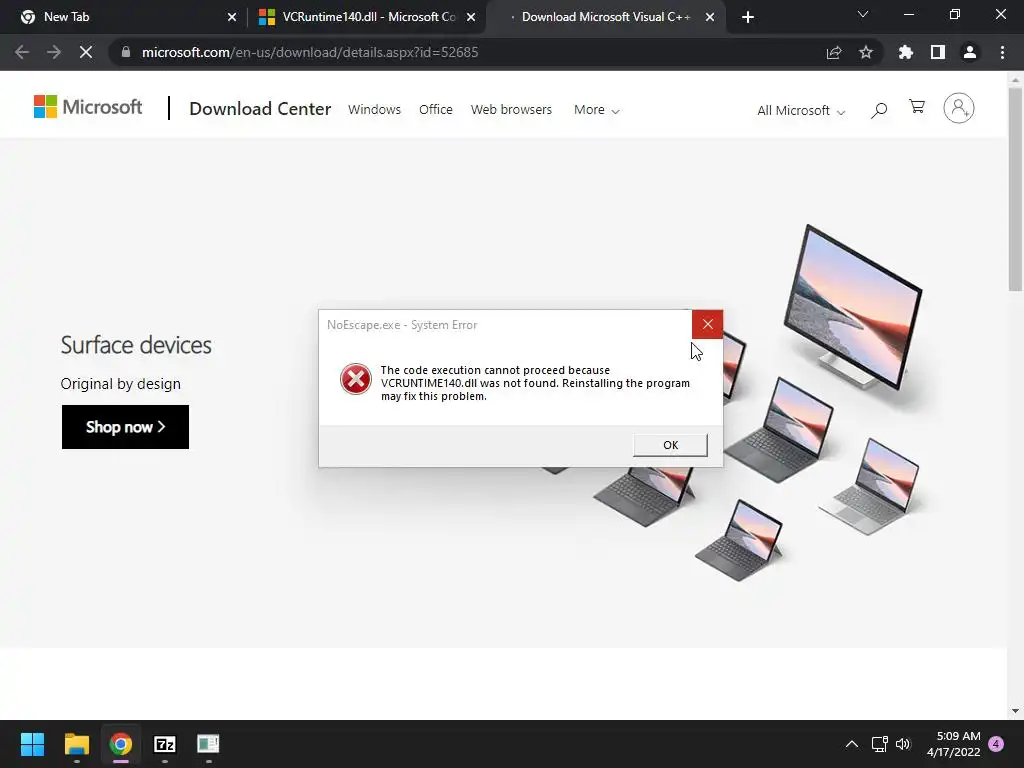The image size is (1024, 768).
Task: Expand the All Microsoft dropdown
Action: 801,110
